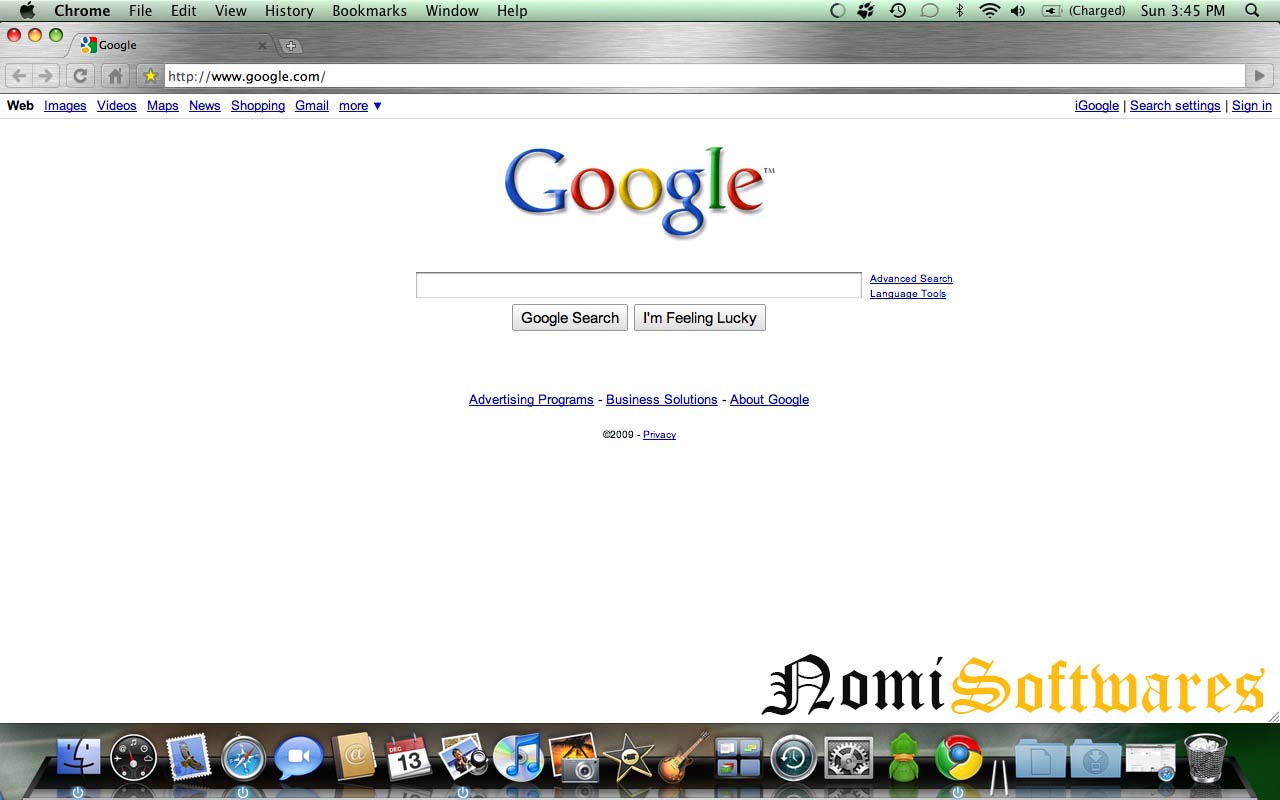Launch Google Chrome from the Dock

coord(957,757)
